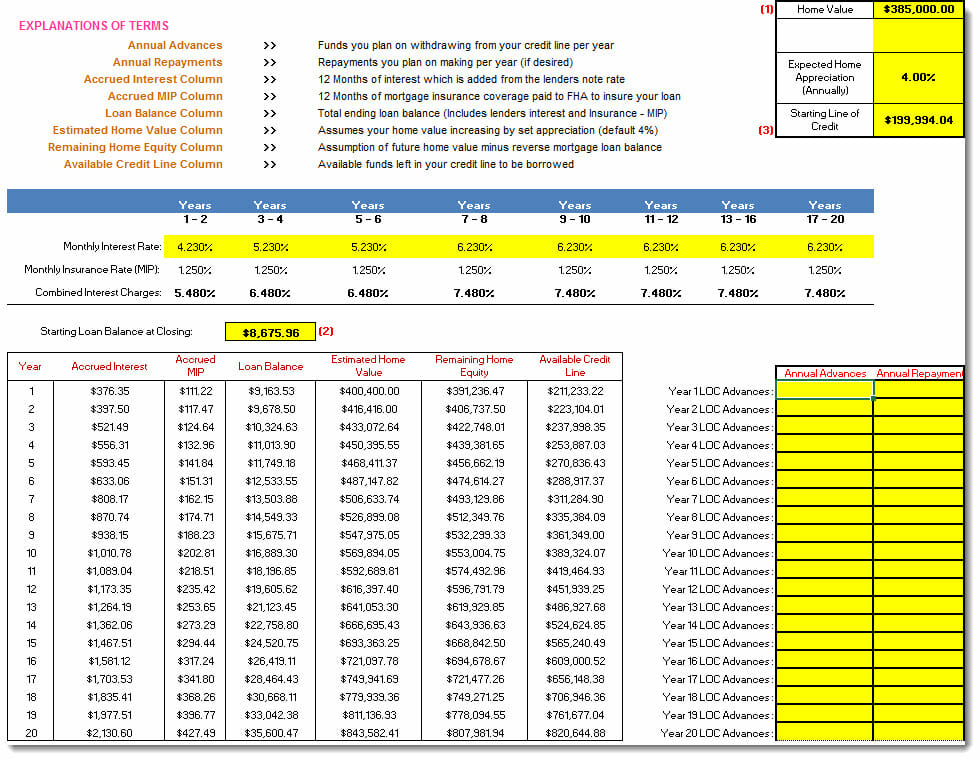Select the Loan Balance column header

(270, 366)
